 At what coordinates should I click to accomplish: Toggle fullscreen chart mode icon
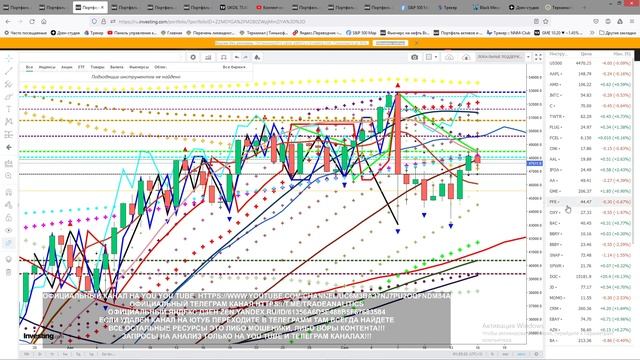tap(538, 58)
